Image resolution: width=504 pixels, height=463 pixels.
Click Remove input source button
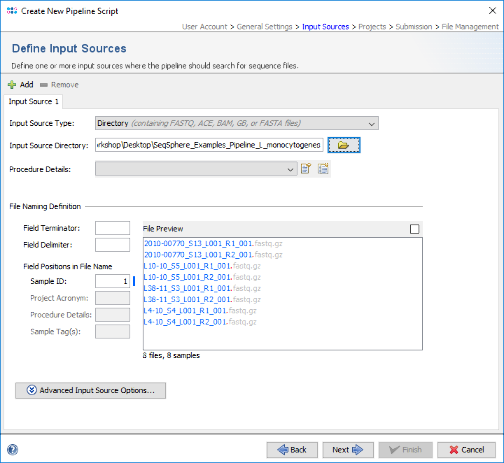tap(59, 85)
